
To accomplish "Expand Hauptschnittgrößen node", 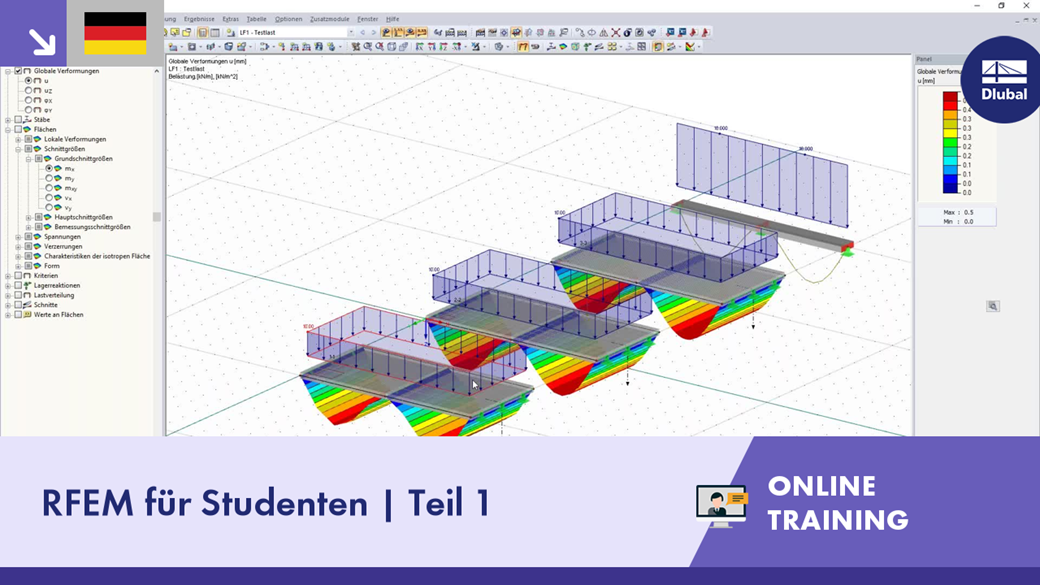I will 29,218.
